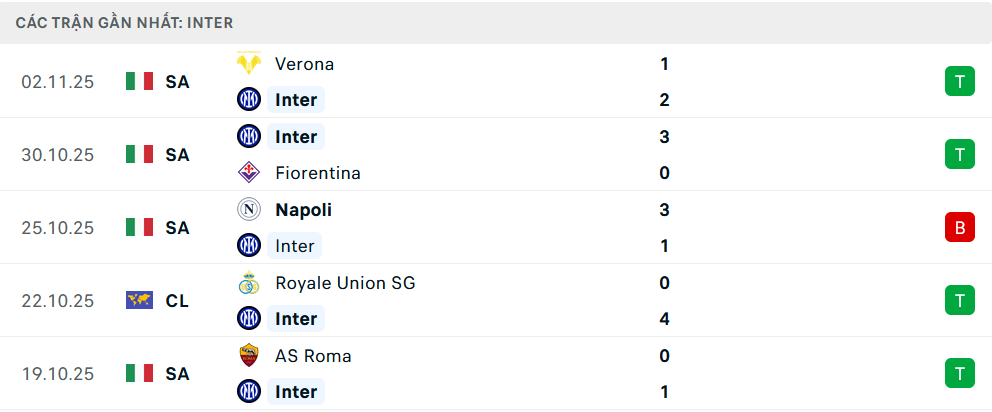Open the Royale Union SG link
The image size is (992, 412).
pos(345,283)
